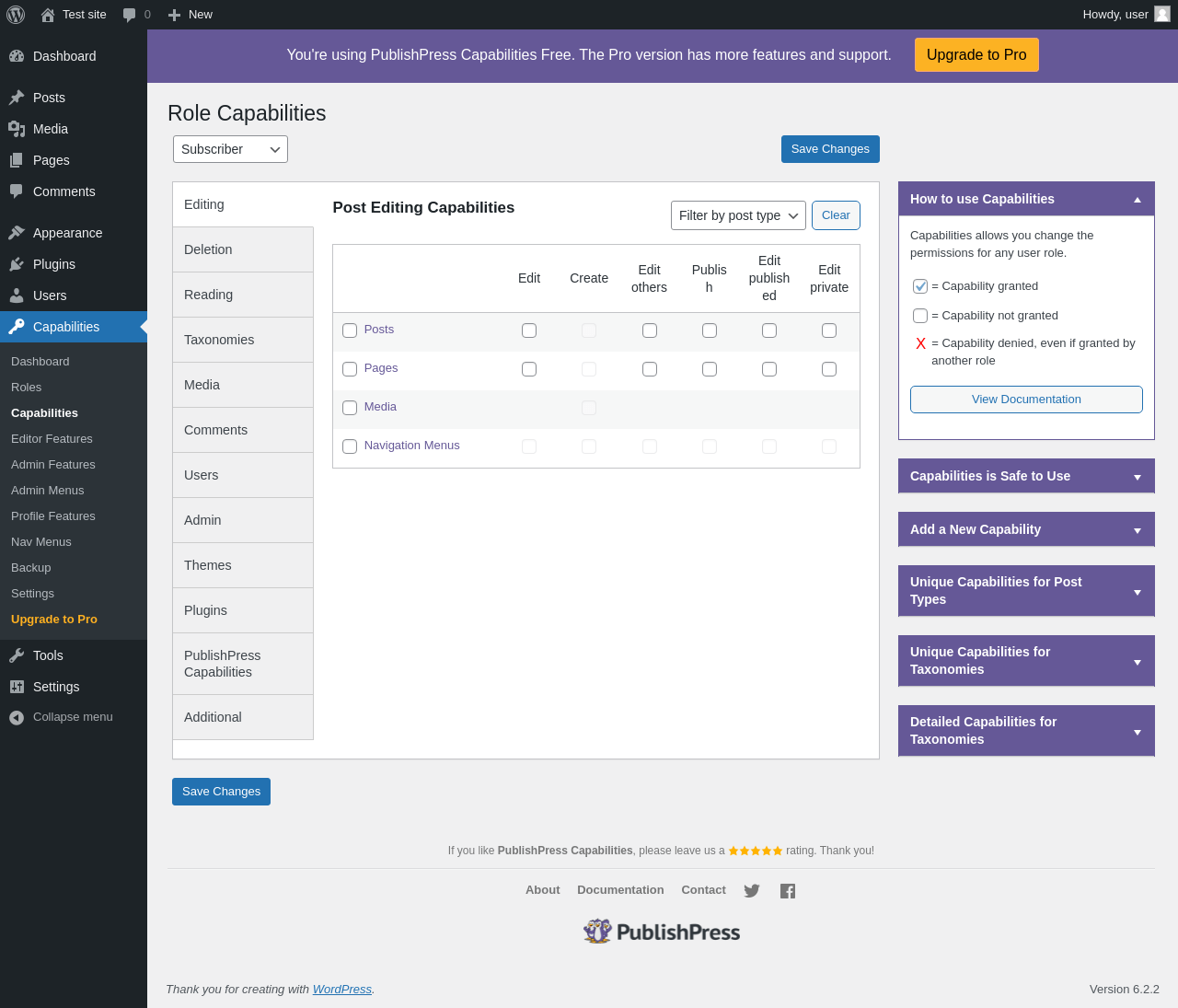The height and width of the screenshot is (1008, 1178).
Task: Click the Upgrade to Pro sidebar link
Action: point(54,620)
